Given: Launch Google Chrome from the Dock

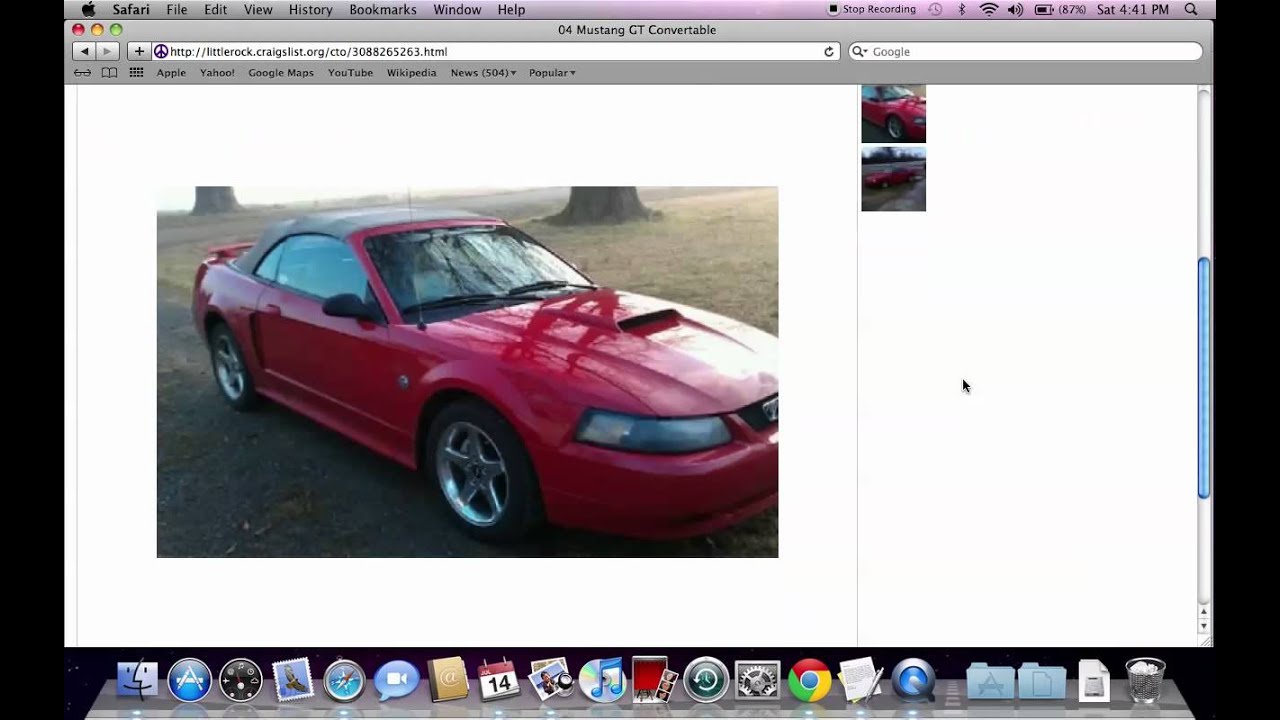Looking at the screenshot, I should (809, 681).
